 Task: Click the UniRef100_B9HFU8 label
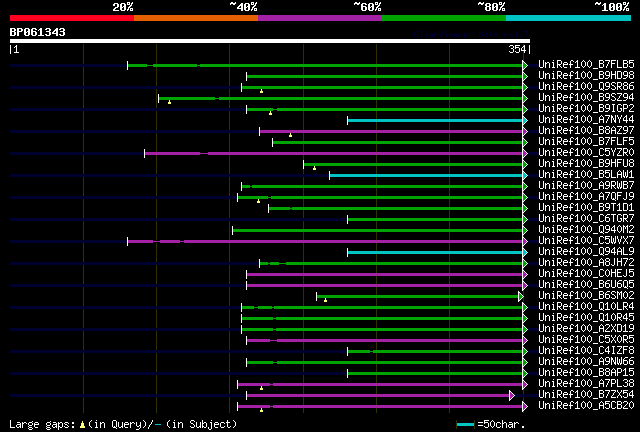[x=586, y=164]
